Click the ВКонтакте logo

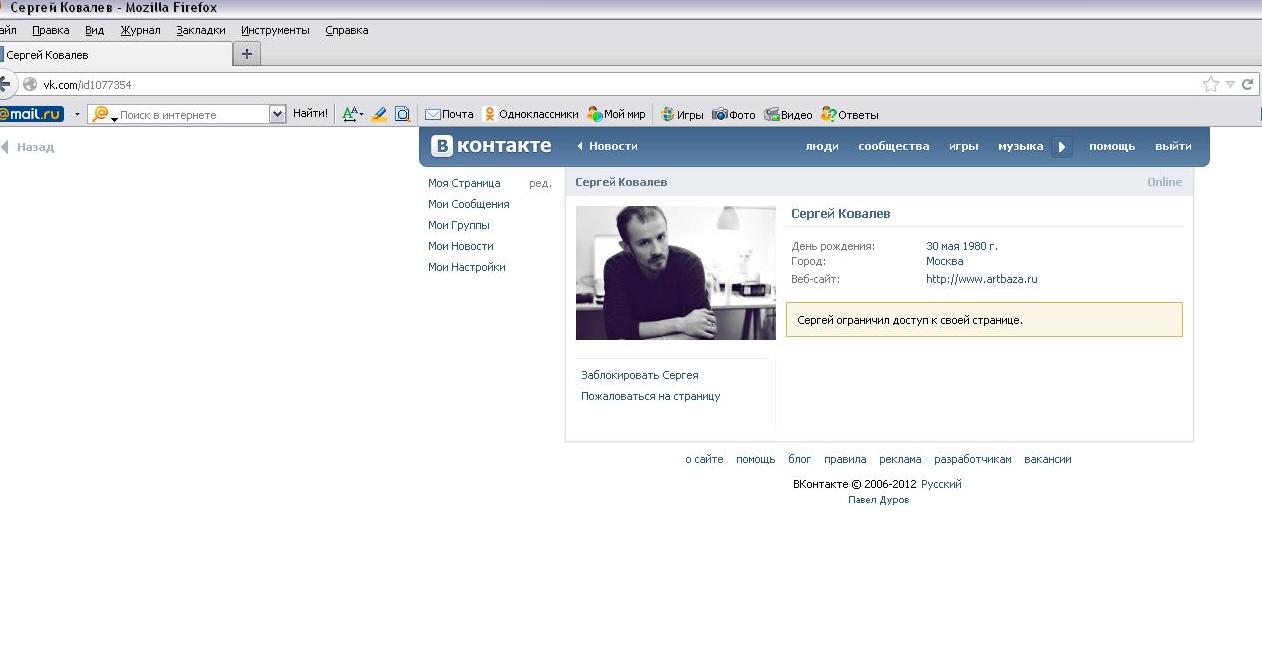tap(491, 146)
